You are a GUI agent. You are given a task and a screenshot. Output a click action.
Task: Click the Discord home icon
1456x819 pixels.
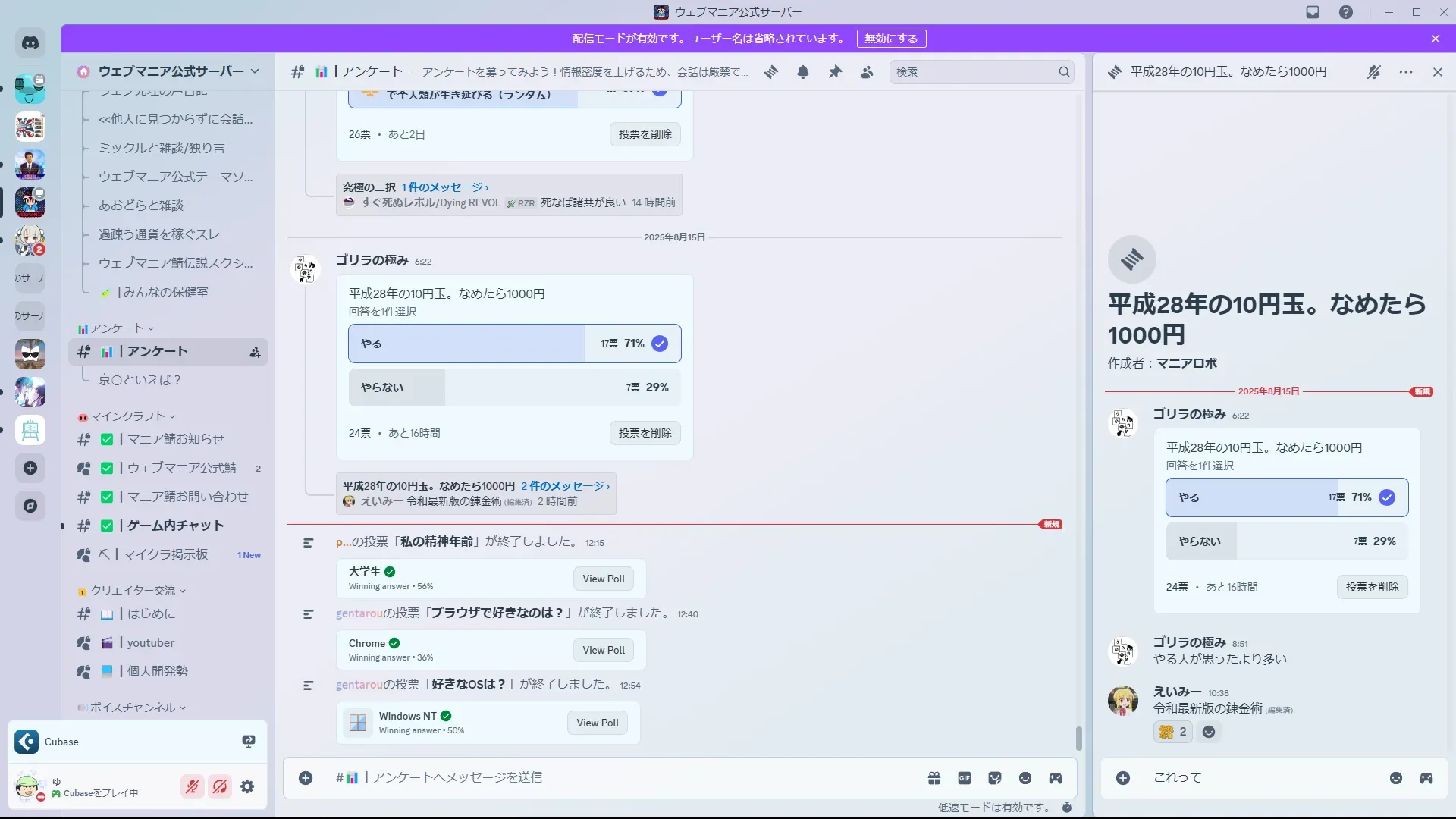(30, 43)
